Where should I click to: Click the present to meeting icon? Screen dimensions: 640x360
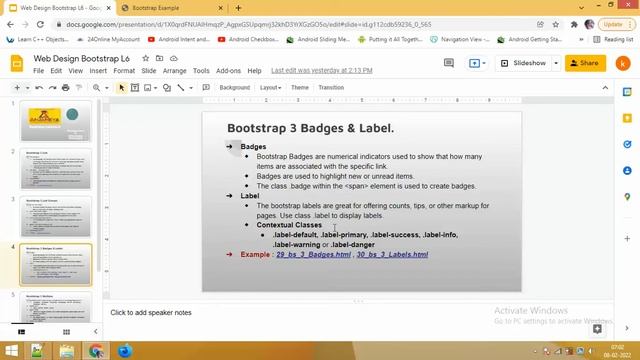tap(474, 63)
